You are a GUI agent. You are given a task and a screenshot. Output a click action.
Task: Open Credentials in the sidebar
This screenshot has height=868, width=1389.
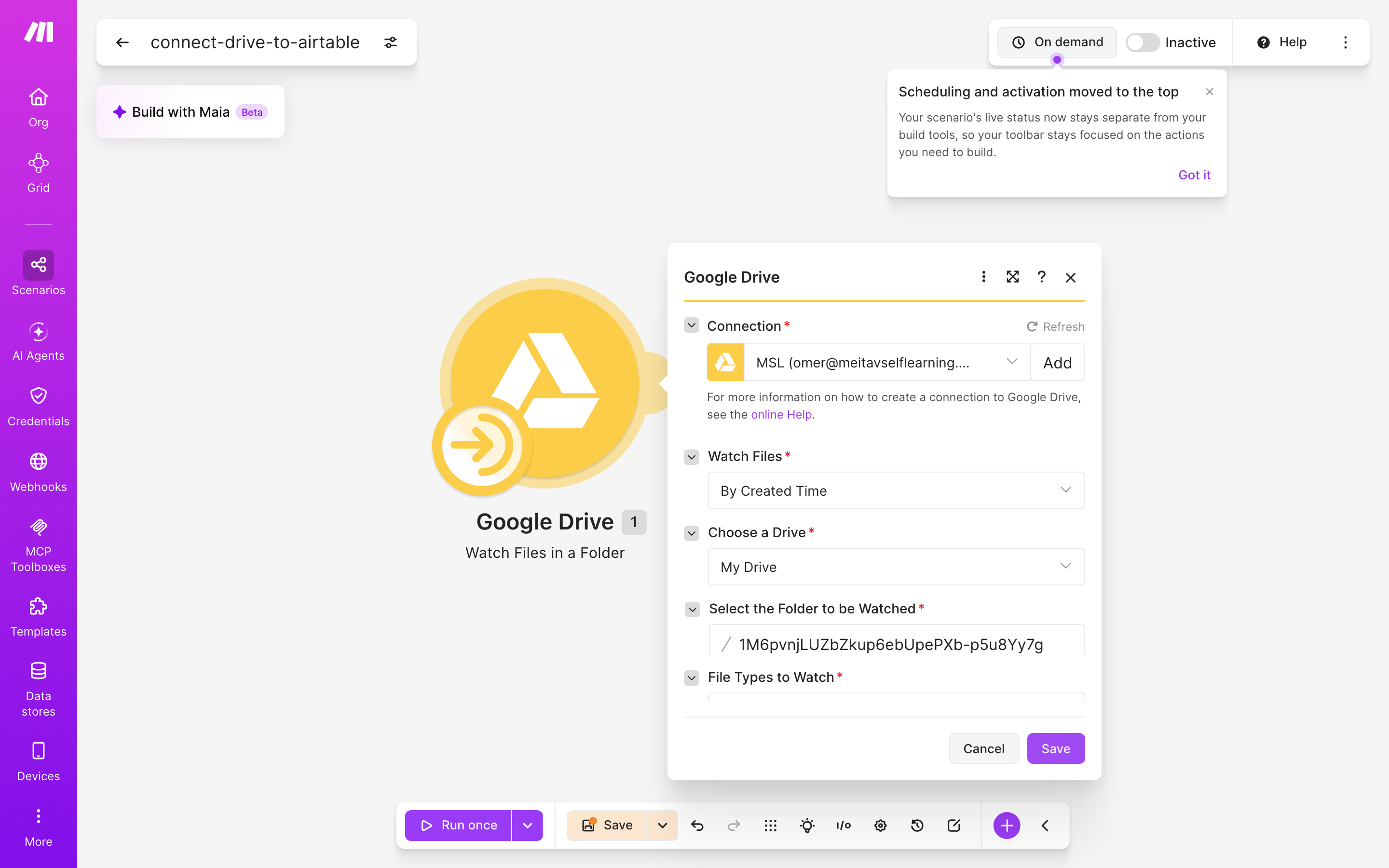39,407
